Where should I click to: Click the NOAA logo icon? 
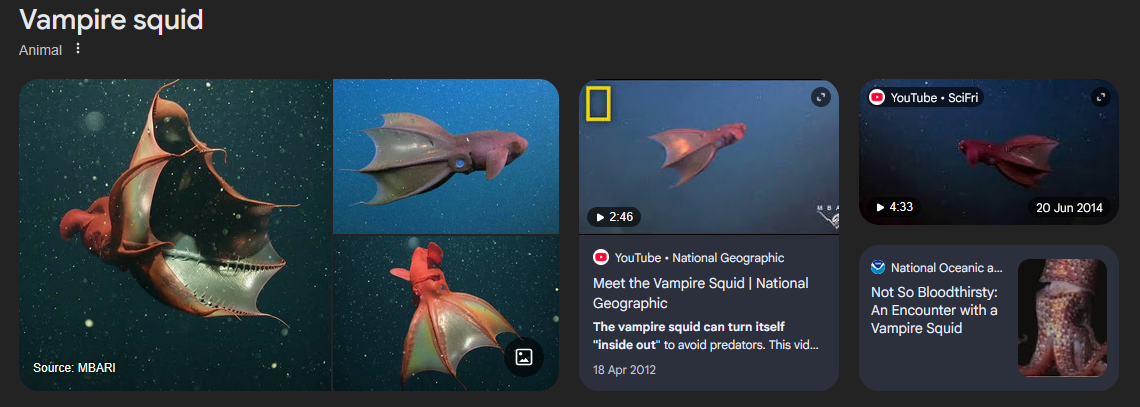pyautogui.click(x=879, y=267)
